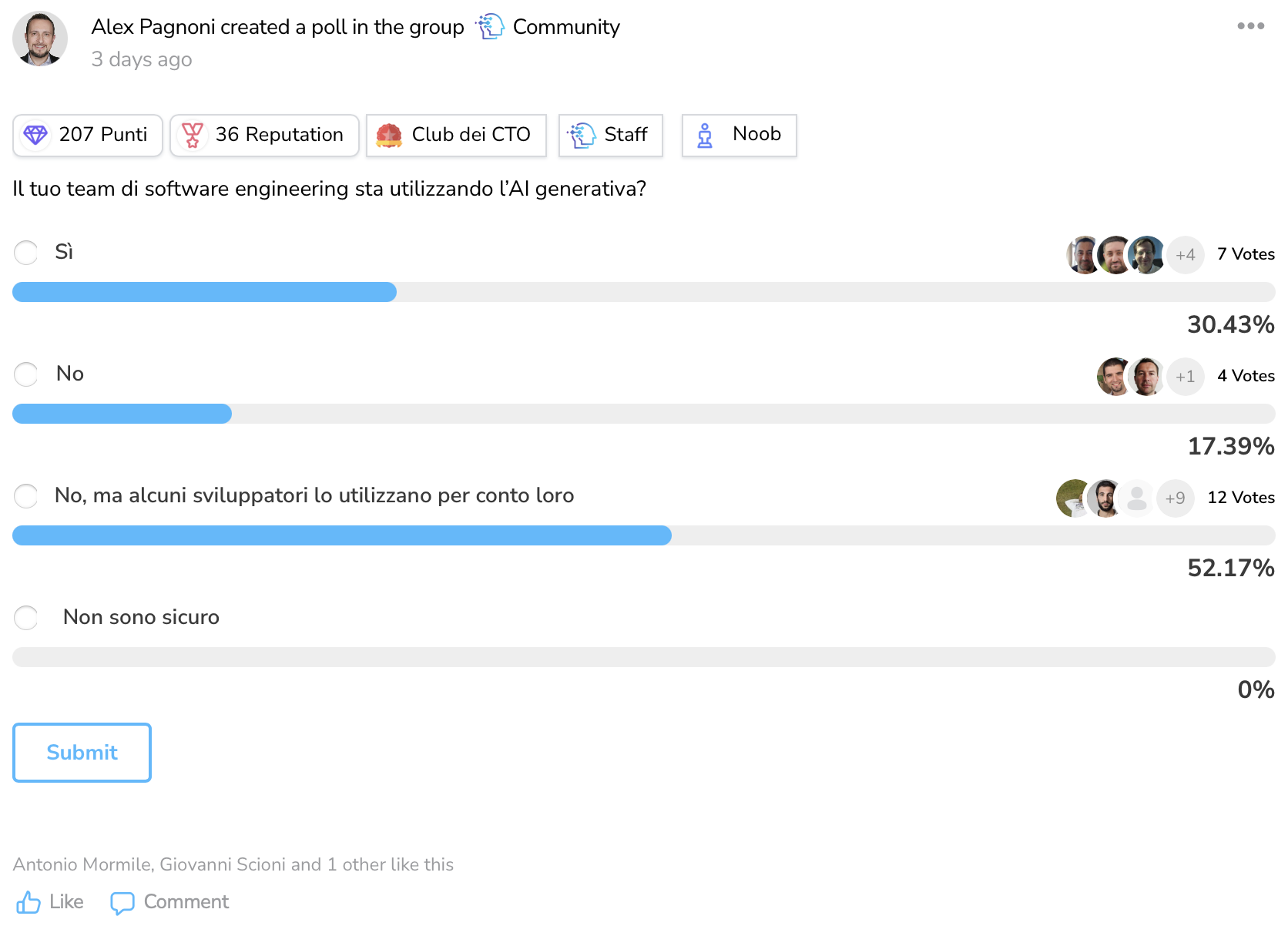Select the 'Sì' poll option

coord(26,253)
